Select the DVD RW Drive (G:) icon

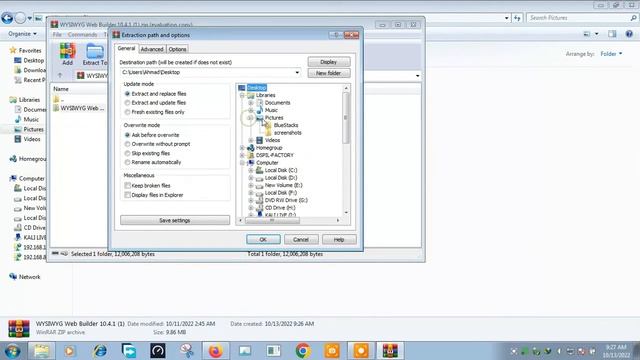pos(260,200)
